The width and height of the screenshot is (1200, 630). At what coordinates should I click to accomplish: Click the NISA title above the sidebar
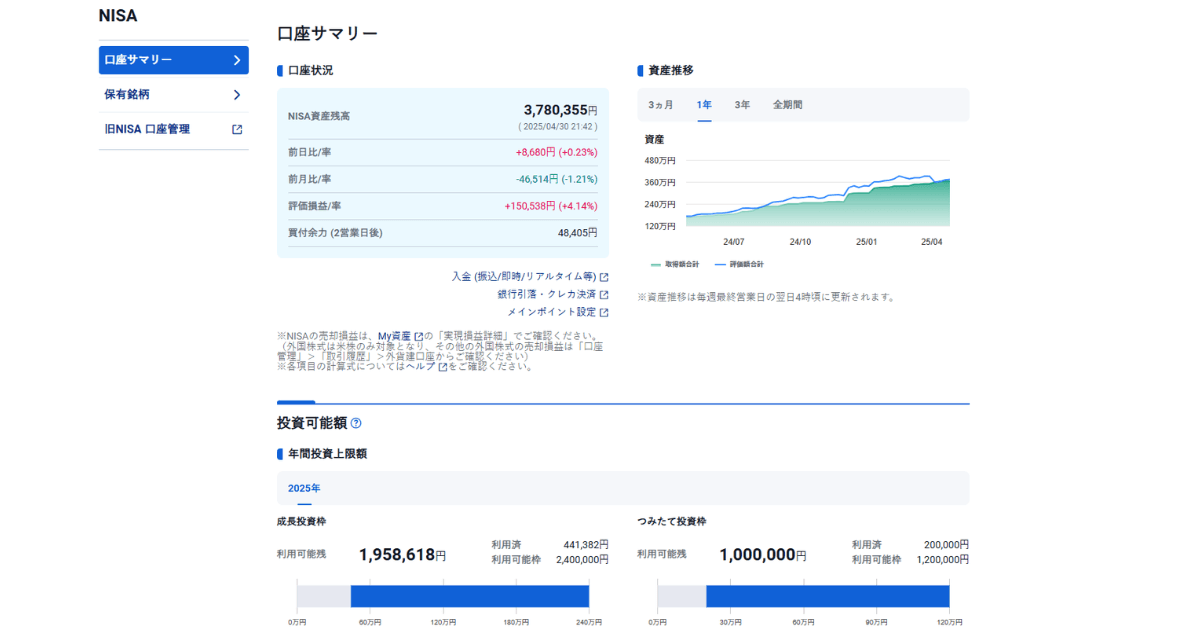click(x=118, y=16)
